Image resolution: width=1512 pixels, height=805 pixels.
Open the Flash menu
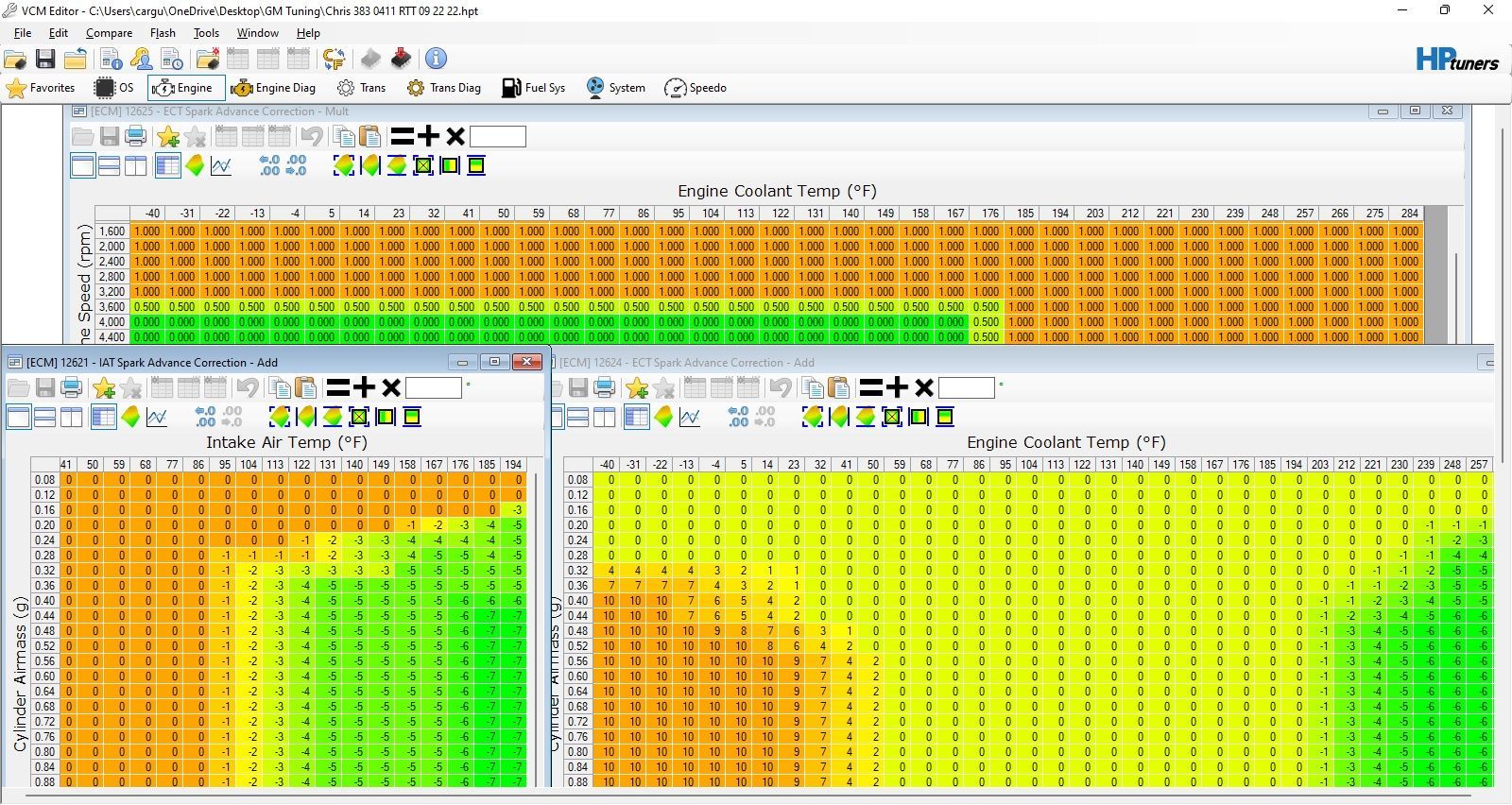163,33
